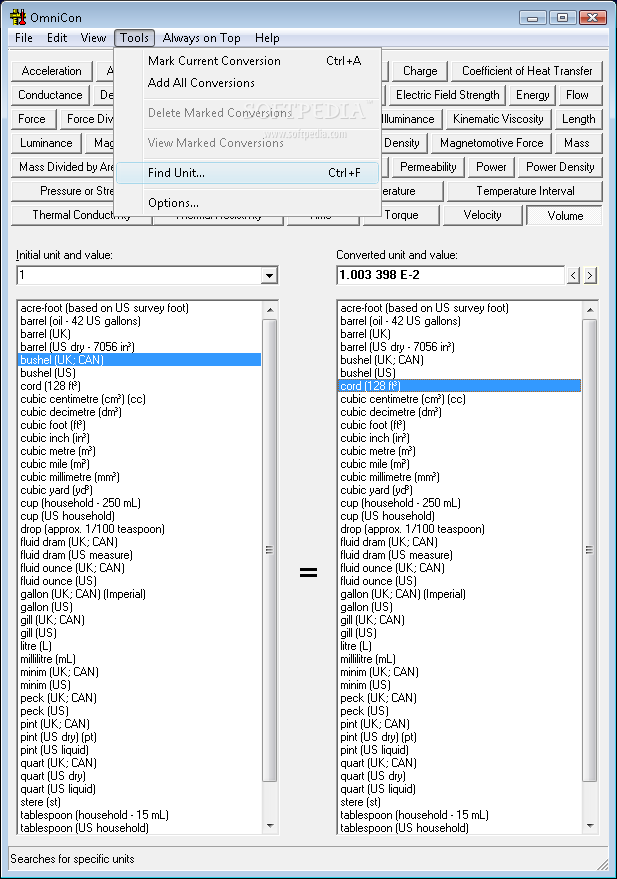
Task: Select 'bushel (US)' in initial unit list
Action: click(140, 373)
